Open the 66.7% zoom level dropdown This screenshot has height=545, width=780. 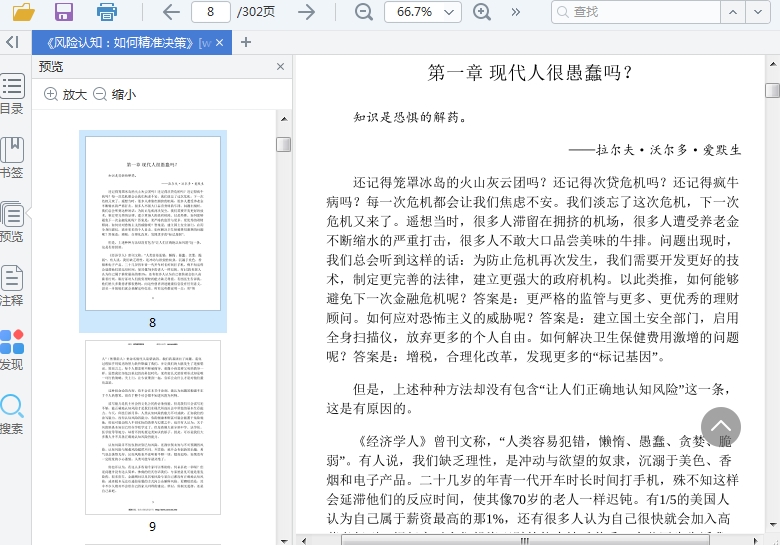423,12
